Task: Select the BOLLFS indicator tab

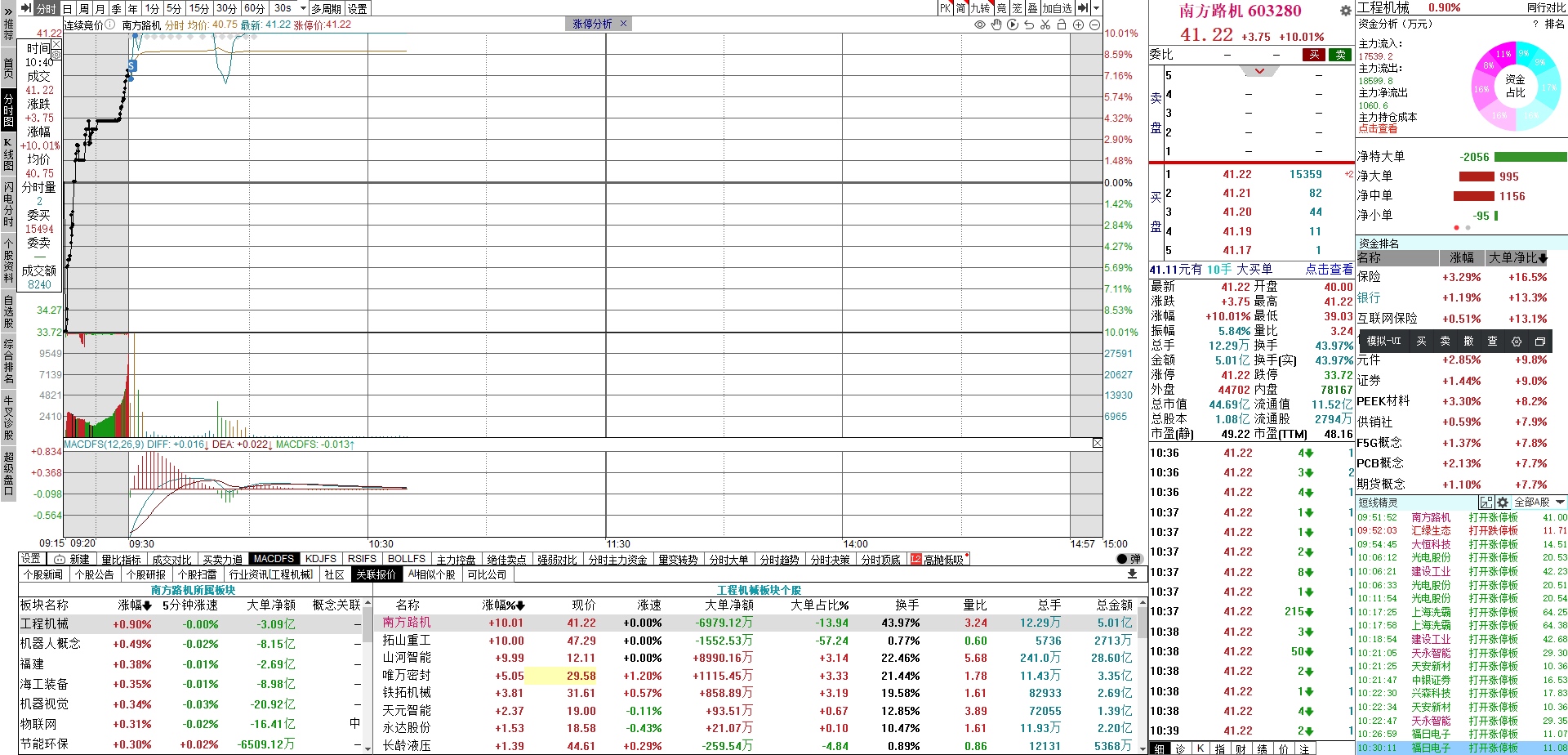Action: 407,559
